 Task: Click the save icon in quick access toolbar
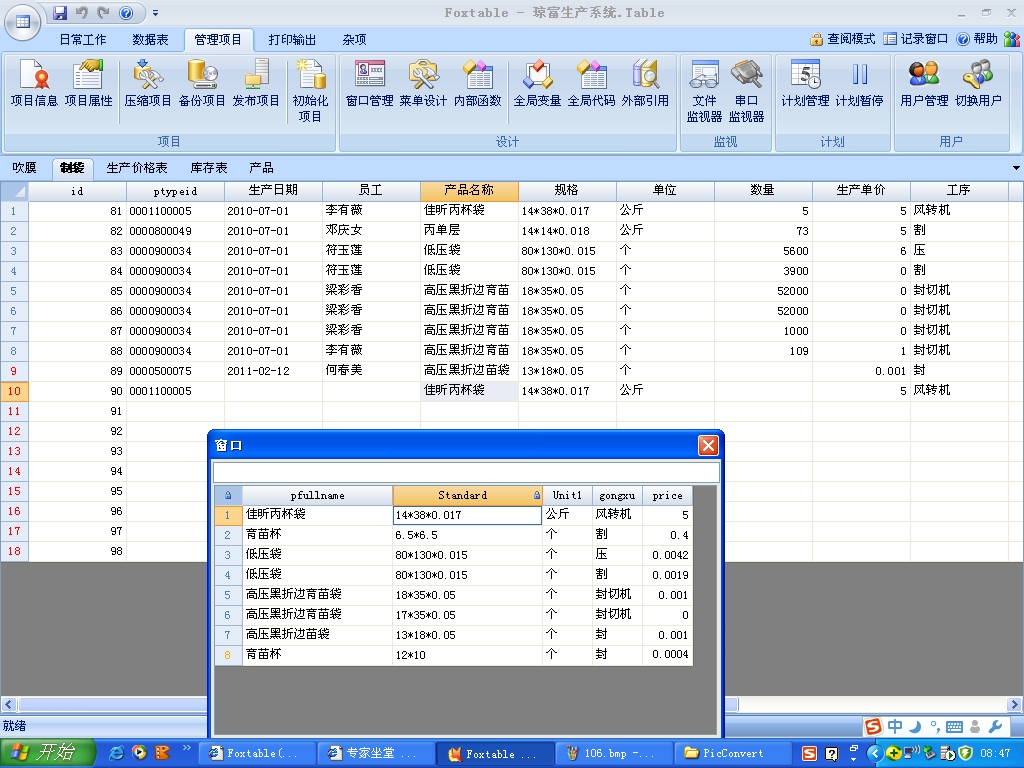[x=60, y=12]
